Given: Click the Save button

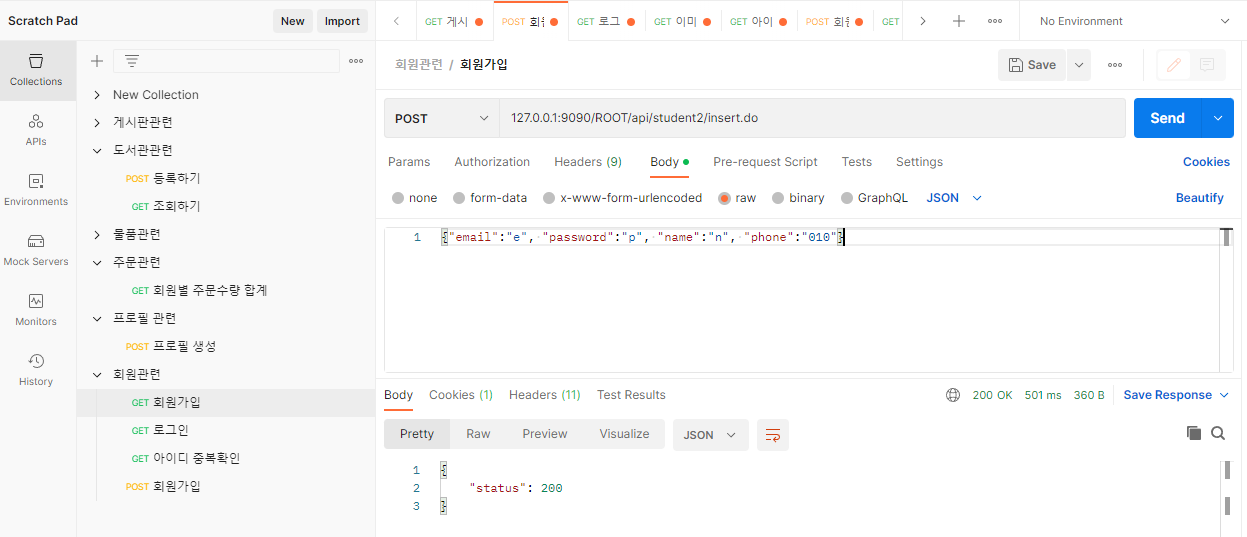Looking at the screenshot, I should [1032, 65].
